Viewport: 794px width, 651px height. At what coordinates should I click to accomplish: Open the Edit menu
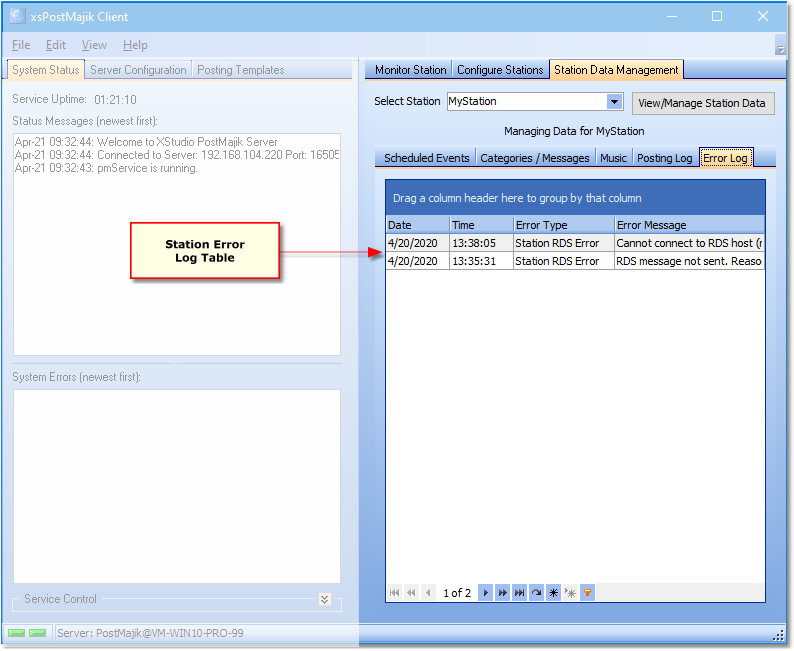(x=56, y=45)
